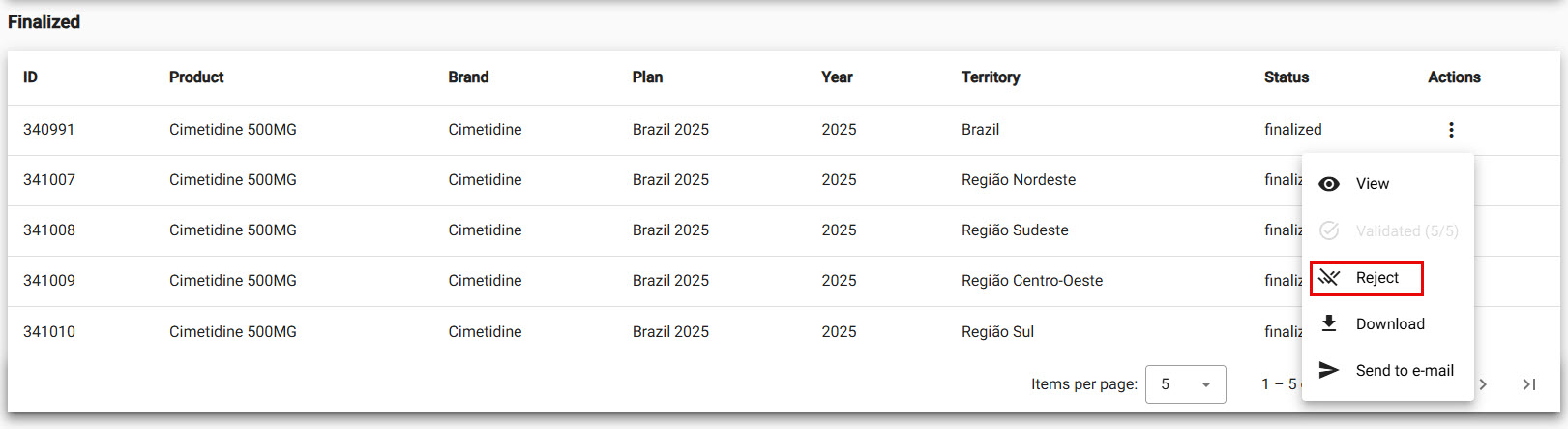This screenshot has height=429, width=1568.
Task: Select the row with ID 341010
Action: (49, 331)
